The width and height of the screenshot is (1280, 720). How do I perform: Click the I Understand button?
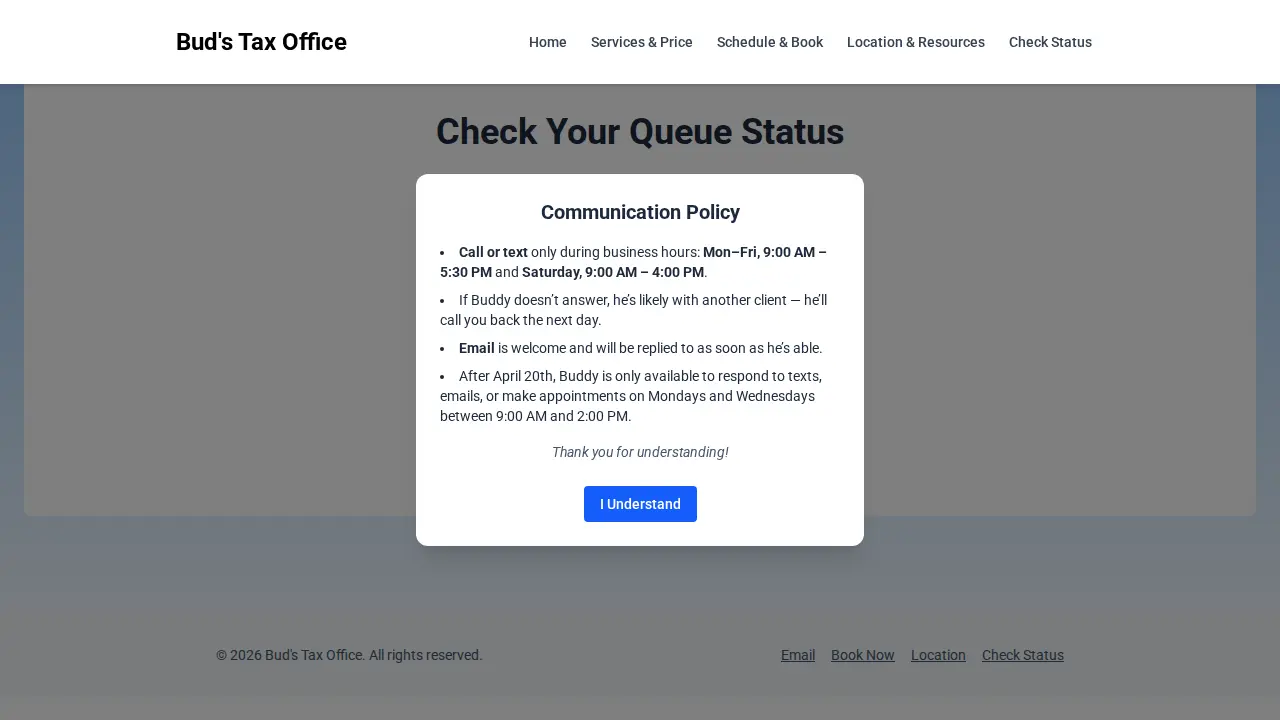coord(640,504)
